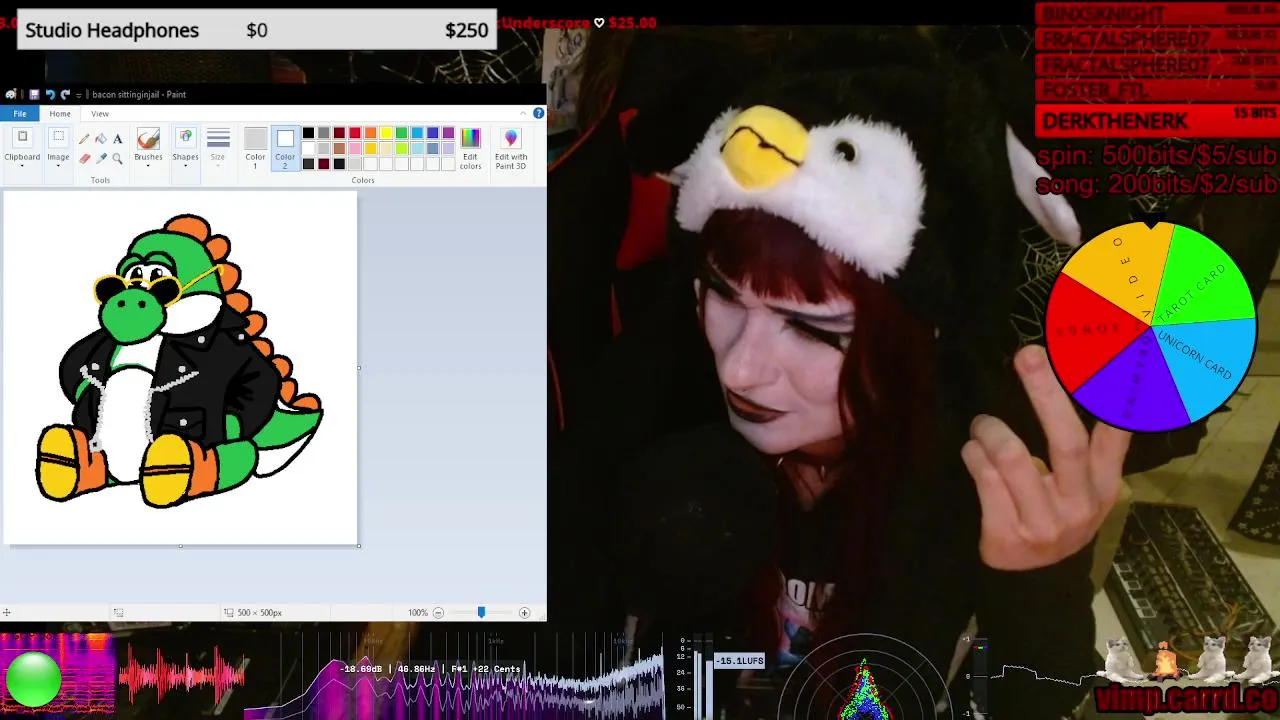The height and width of the screenshot is (720, 1280).
Task: Open Paint Help question mark icon
Action: tap(539, 113)
